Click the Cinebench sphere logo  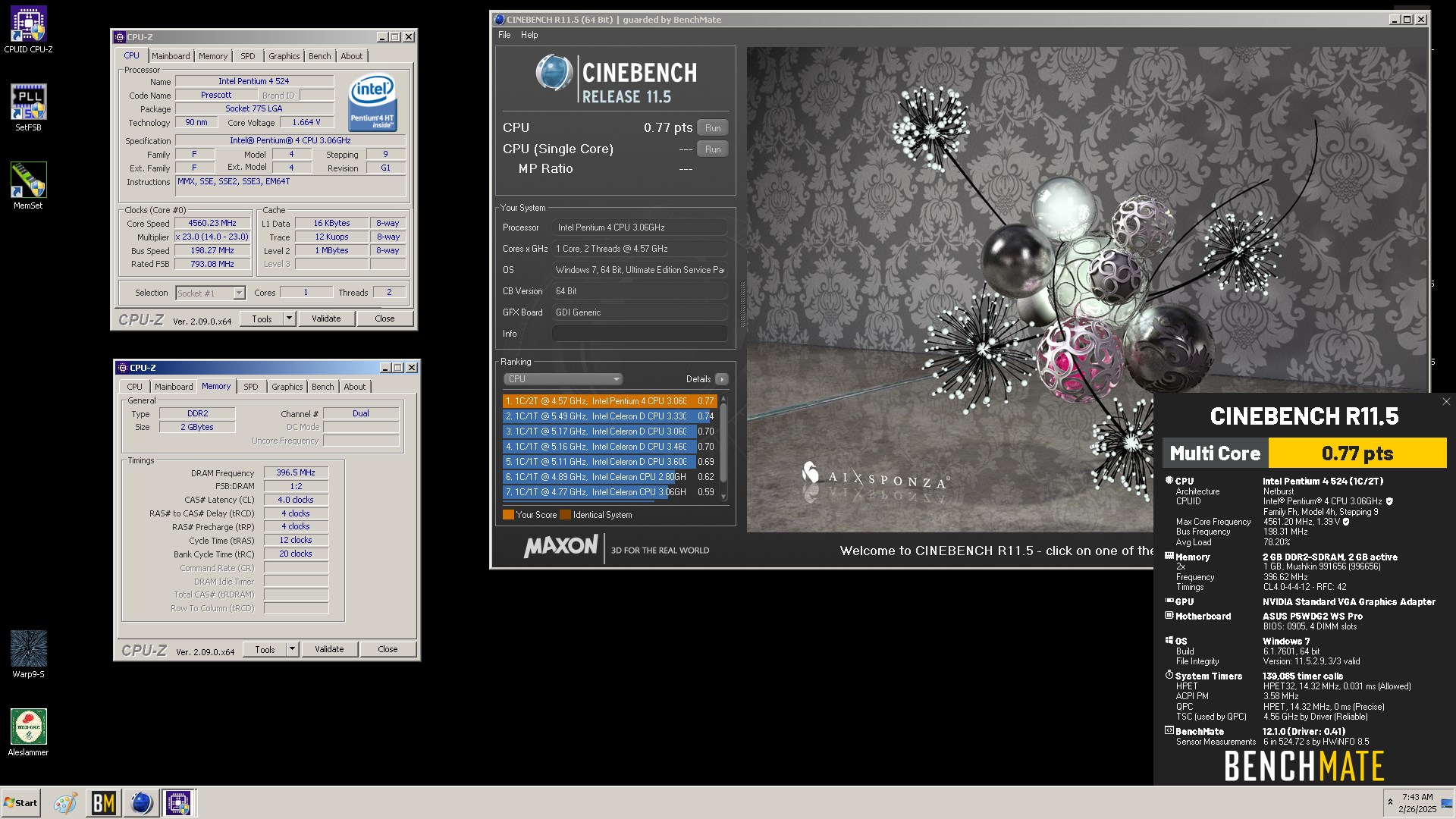tap(554, 74)
